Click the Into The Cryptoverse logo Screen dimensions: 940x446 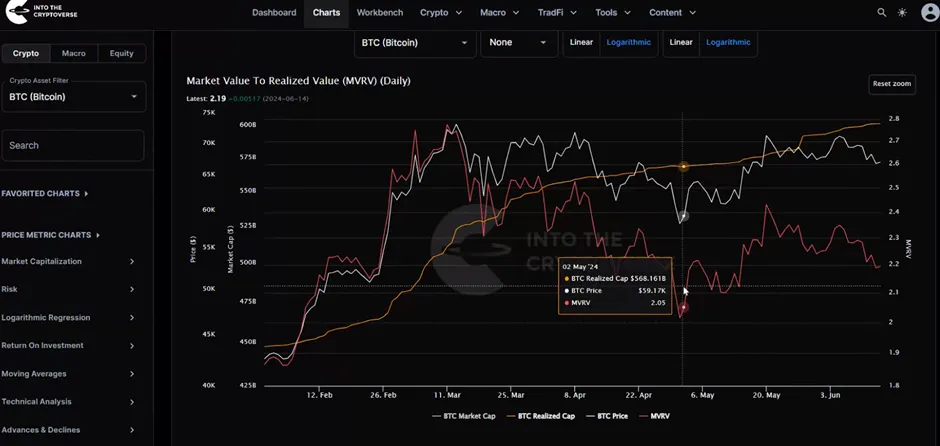41,13
